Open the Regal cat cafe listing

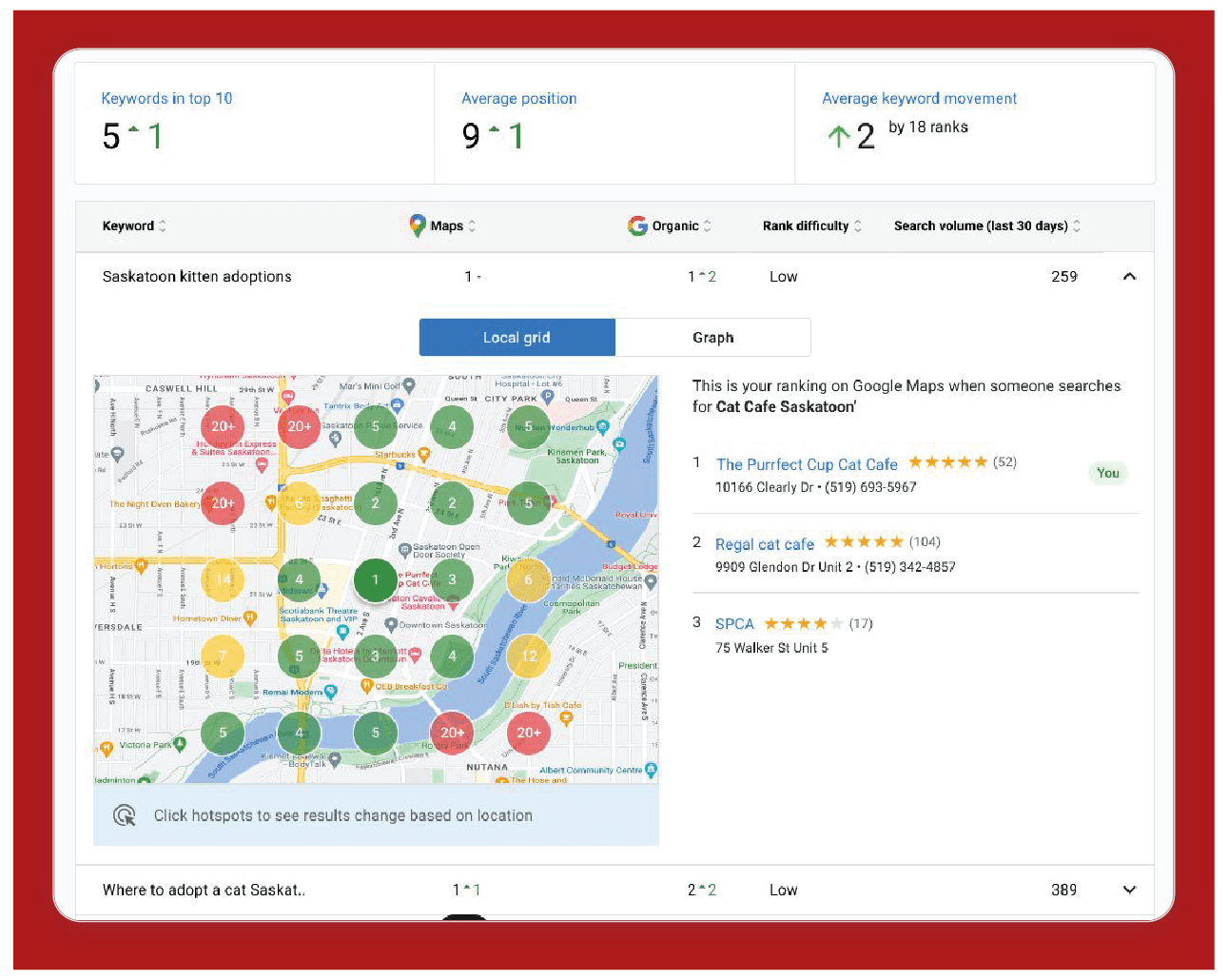(x=765, y=544)
